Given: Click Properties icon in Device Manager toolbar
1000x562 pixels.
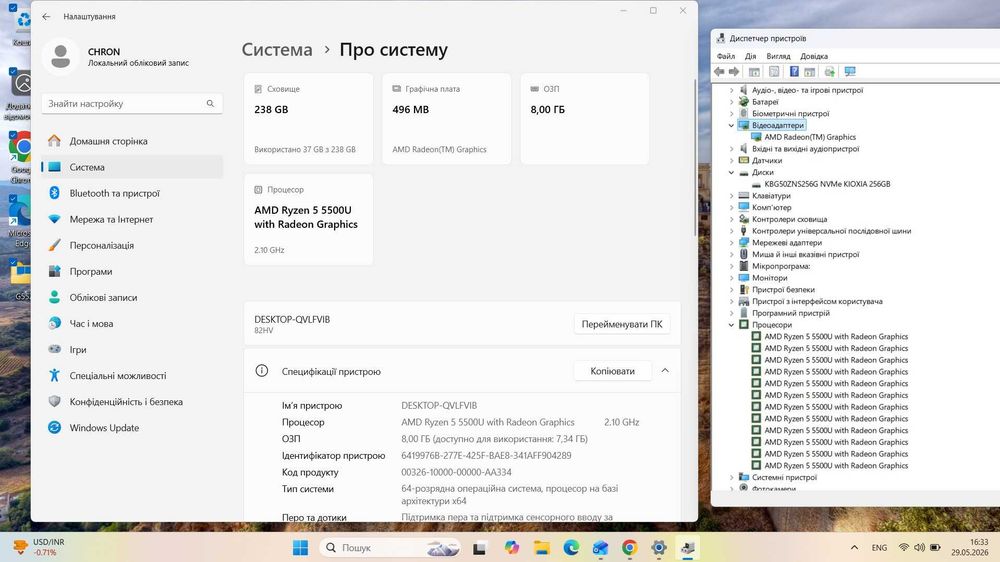Looking at the screenshot, I should click(774, 71).
